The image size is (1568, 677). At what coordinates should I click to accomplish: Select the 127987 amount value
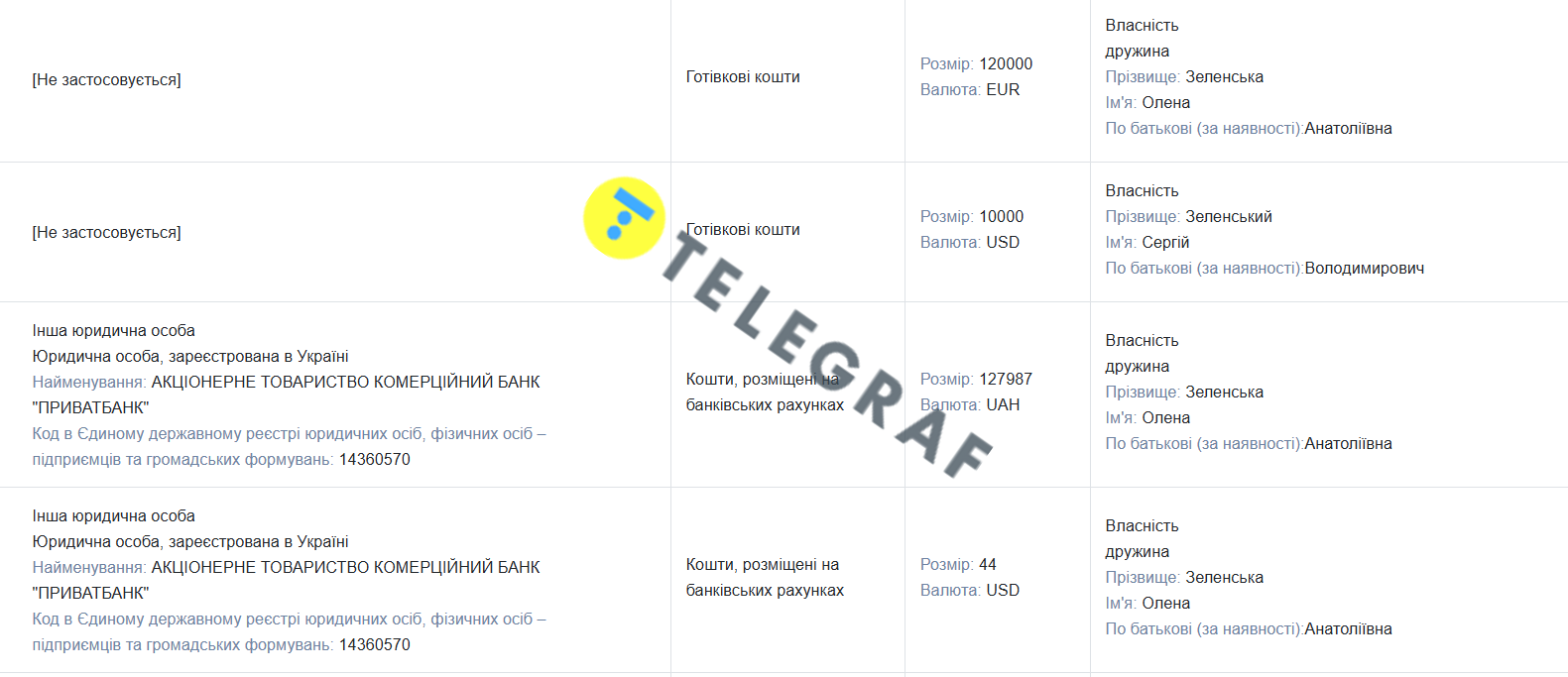[x=1005, y=379]
